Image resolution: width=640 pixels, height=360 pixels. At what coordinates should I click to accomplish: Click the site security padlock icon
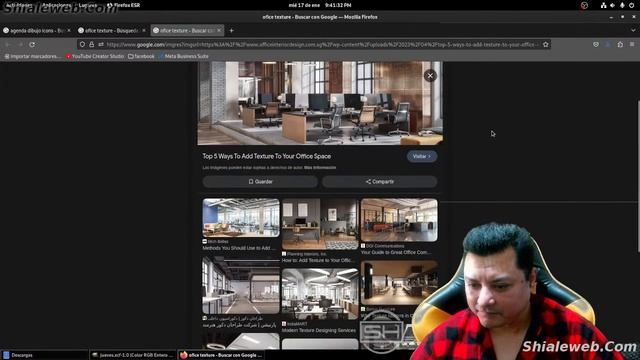click(91, 44)
